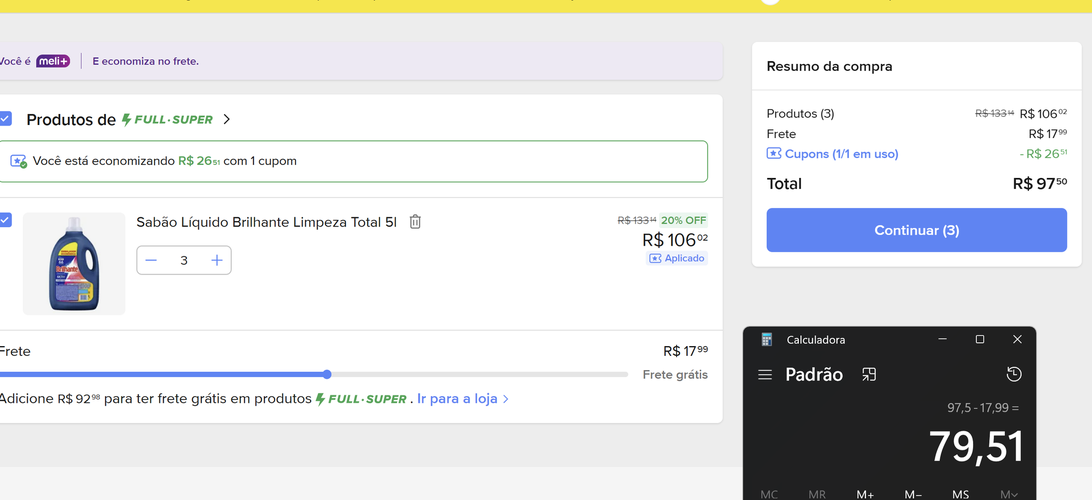This screenshot has height=500, width=1092.
Task: Click the free shipping progress bar handle
Action: point(327,375)
